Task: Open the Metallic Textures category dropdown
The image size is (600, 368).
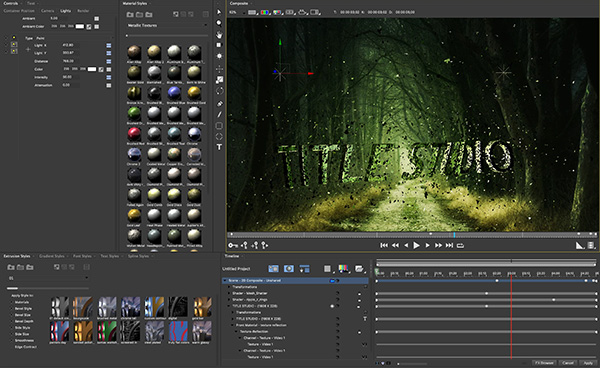Action: point(167,25)
